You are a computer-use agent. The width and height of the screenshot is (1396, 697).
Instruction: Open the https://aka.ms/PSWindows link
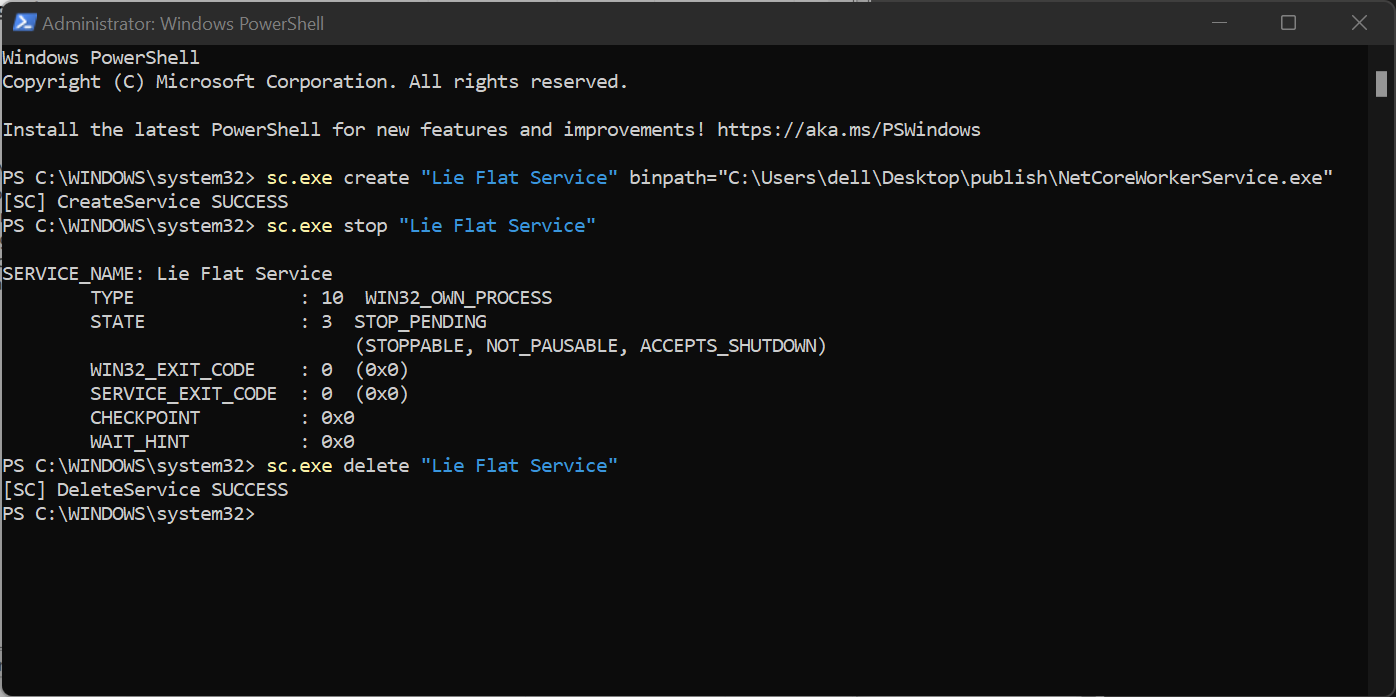(x=849, y=130)
